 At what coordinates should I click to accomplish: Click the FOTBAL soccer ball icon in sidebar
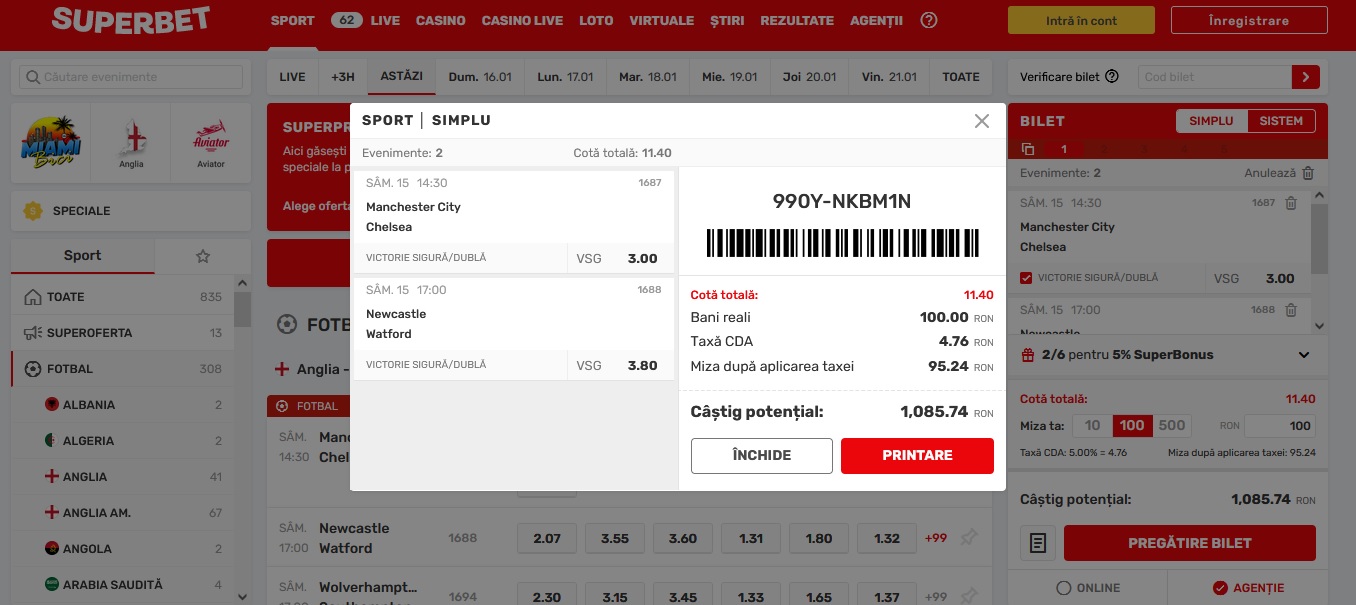[x=32, y=369]
